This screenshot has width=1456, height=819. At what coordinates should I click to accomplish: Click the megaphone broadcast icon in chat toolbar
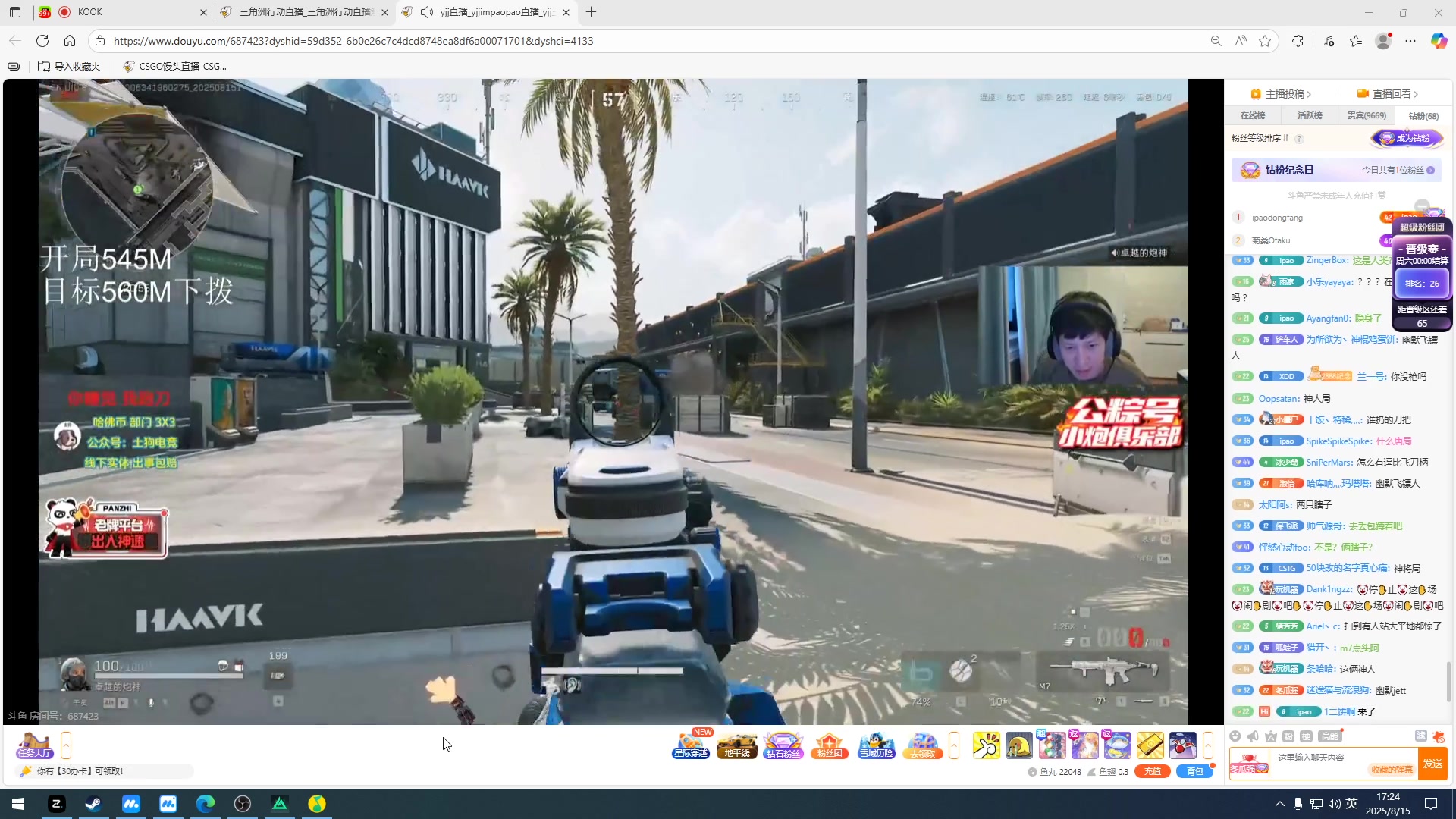(1253, 736)
